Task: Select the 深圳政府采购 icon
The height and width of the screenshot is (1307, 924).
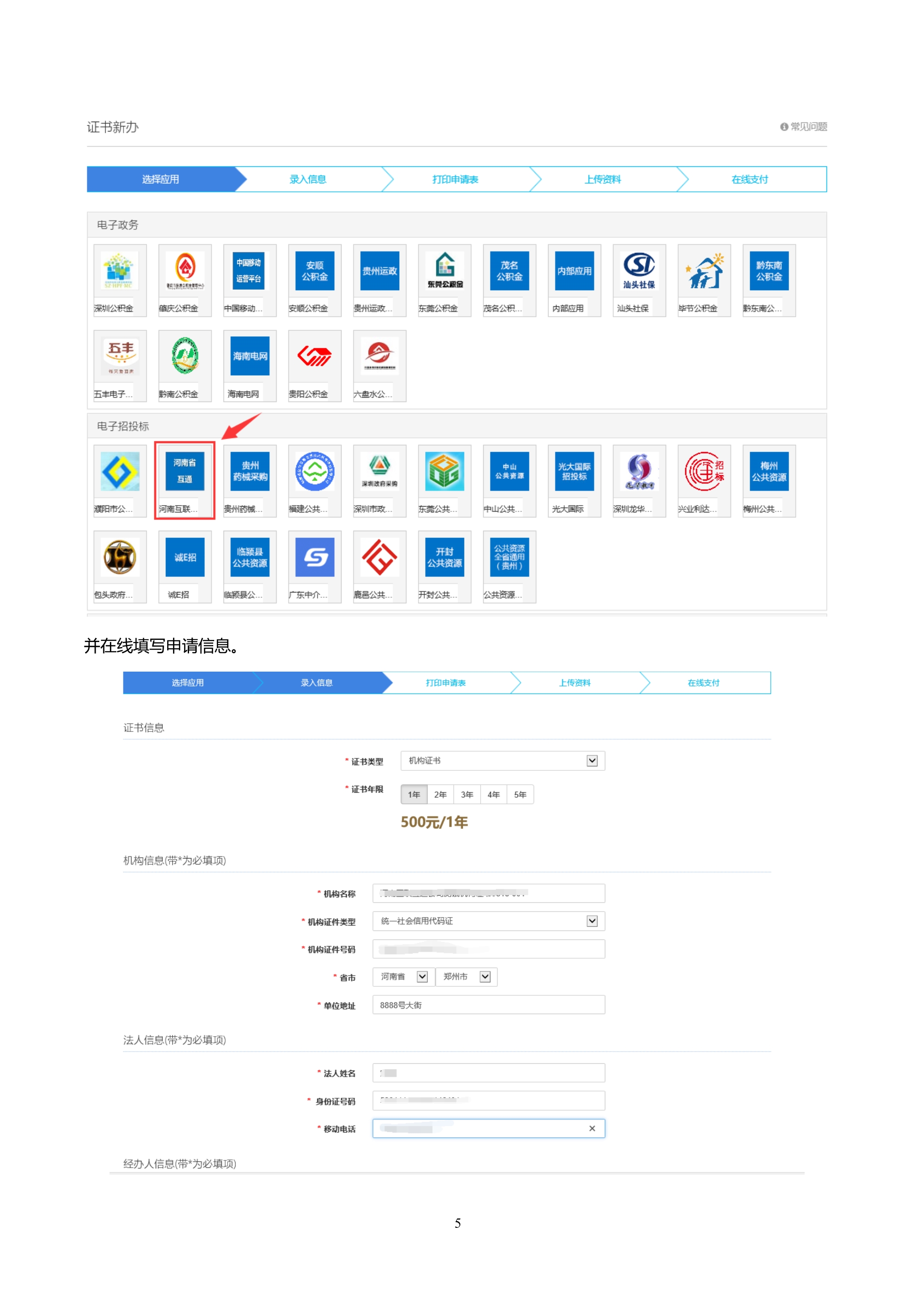Action: click(380, 481)
